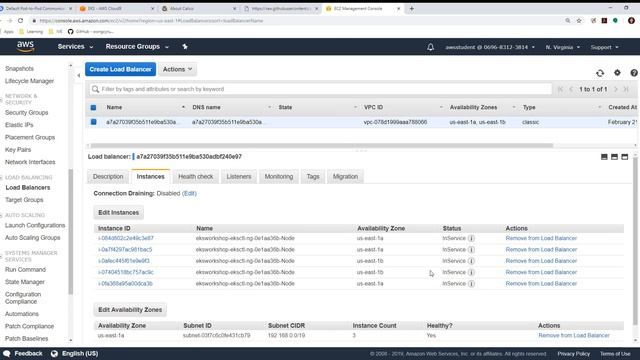Bookmark this page with star icon
The image size is (640, 360).
click(579, 20)
